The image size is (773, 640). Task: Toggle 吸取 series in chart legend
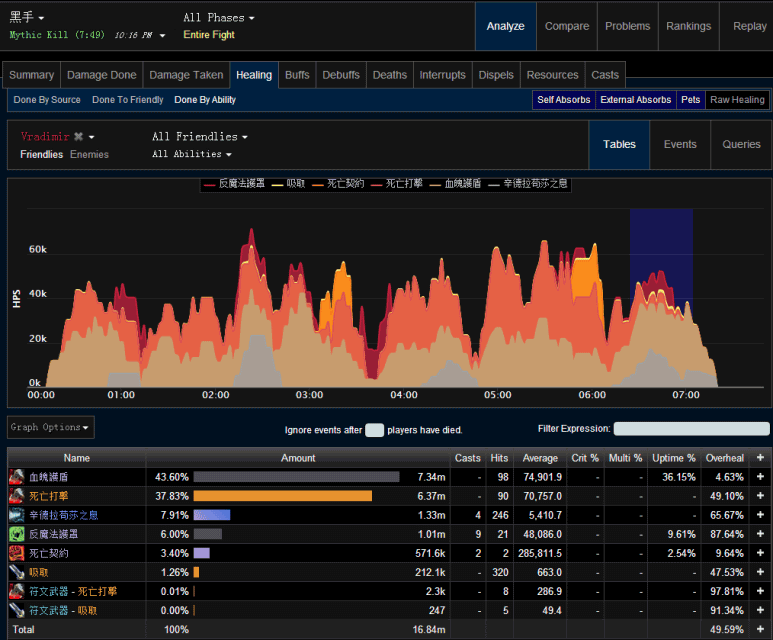click(x=288, y=184)
